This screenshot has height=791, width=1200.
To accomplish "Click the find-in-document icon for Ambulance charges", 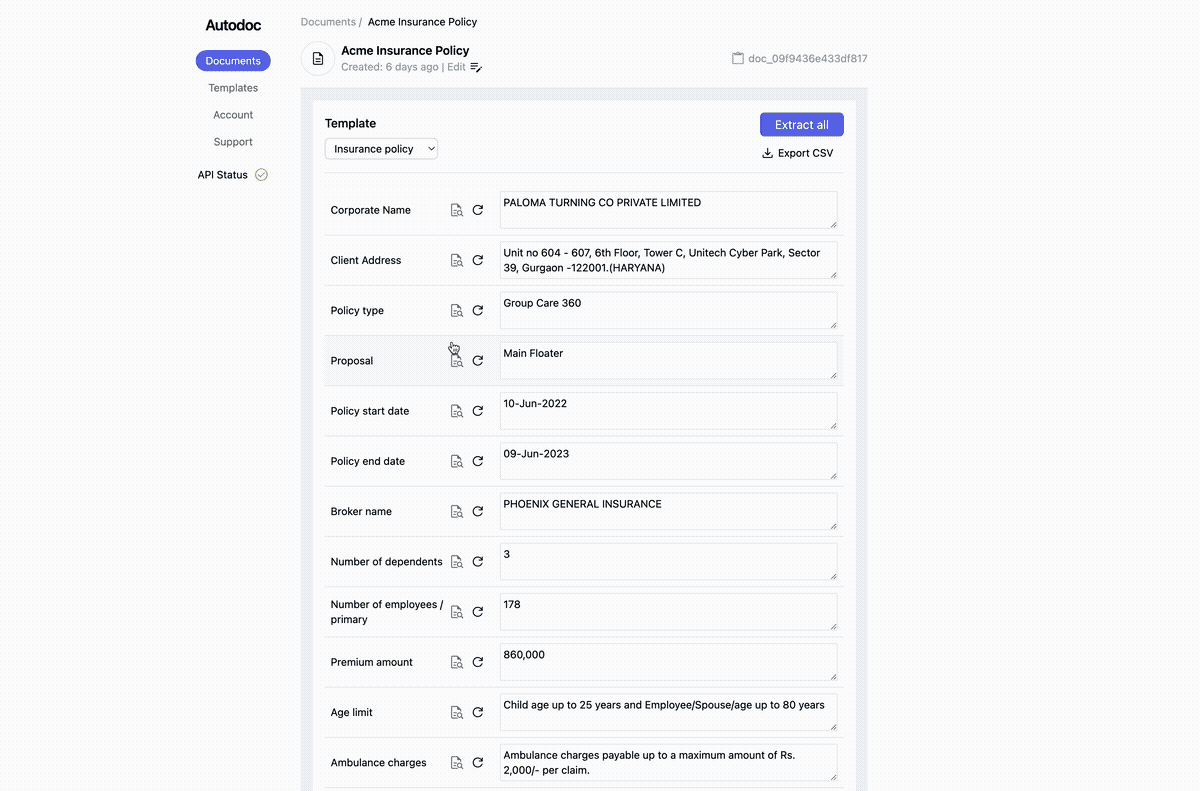I will coord(456,762).
